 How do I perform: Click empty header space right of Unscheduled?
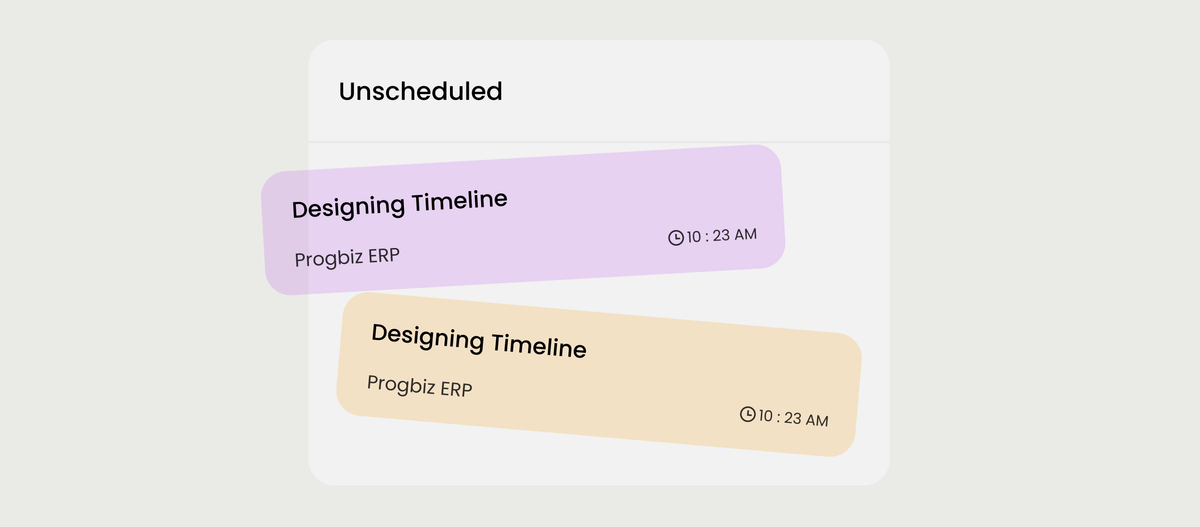(x=700, y=92)
